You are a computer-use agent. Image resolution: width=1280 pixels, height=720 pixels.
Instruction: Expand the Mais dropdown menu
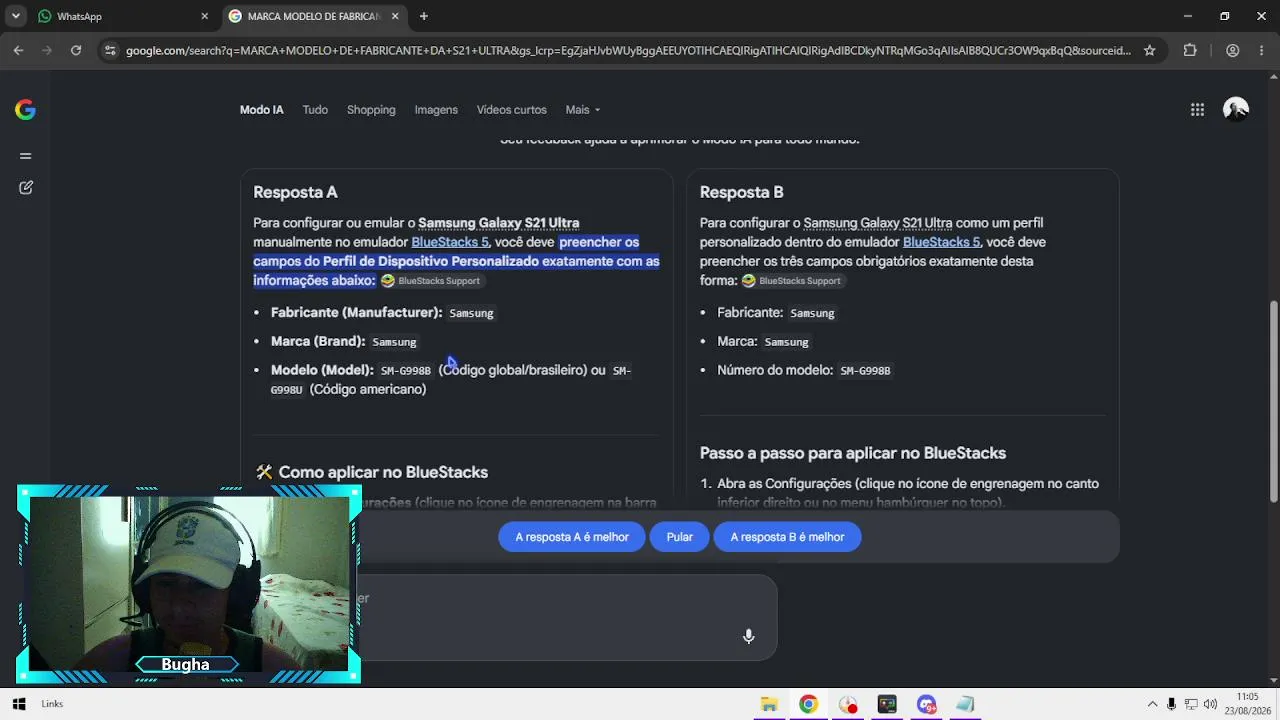click(583, 110)
